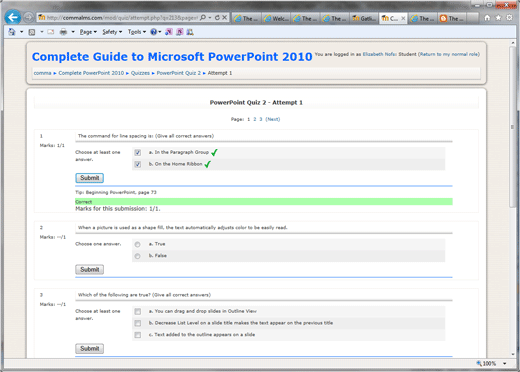
Task: Open 'comma' breadcrumb link
Action: (42, 73)
